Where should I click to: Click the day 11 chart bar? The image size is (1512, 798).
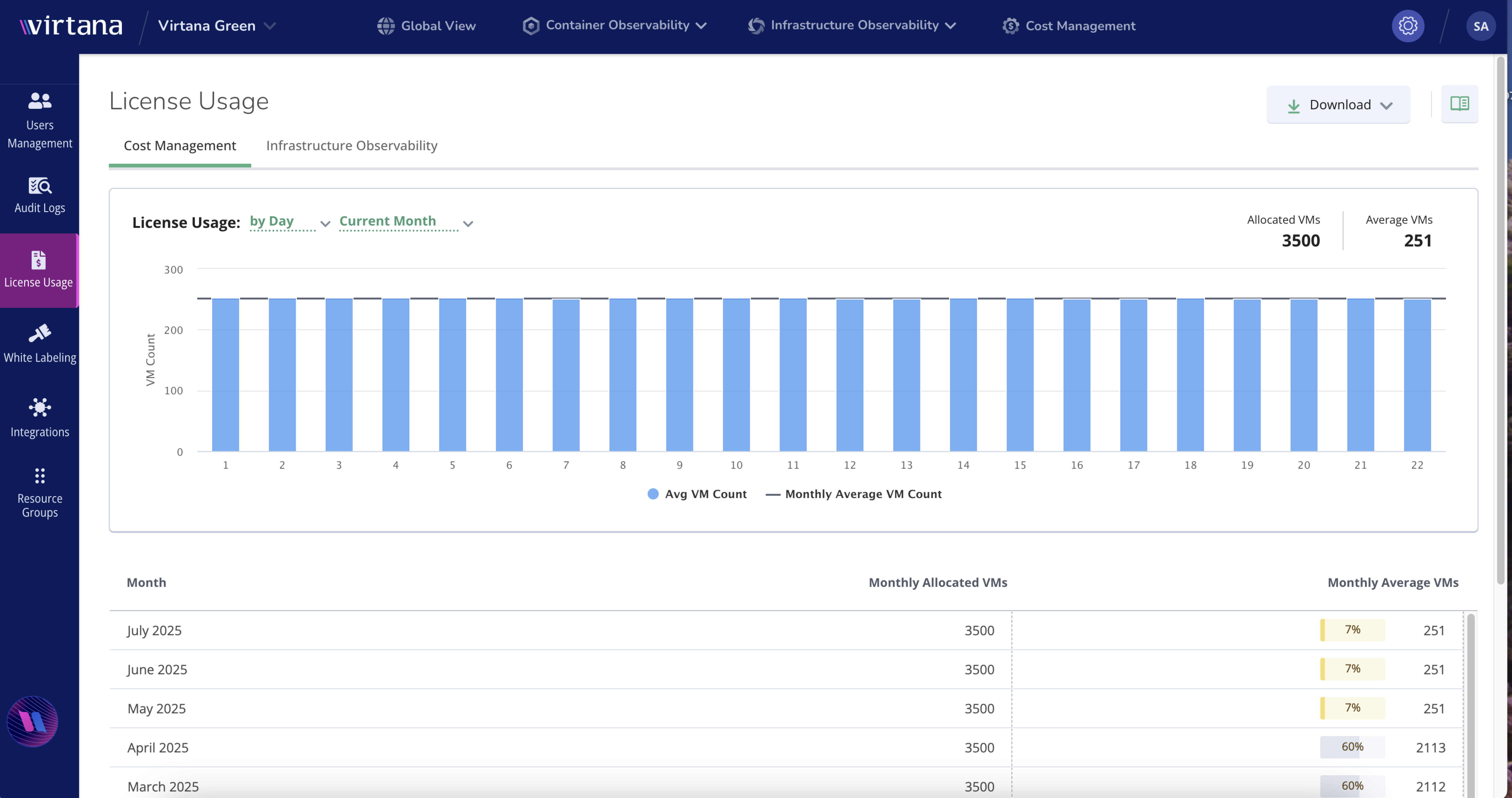pos(793,375)
